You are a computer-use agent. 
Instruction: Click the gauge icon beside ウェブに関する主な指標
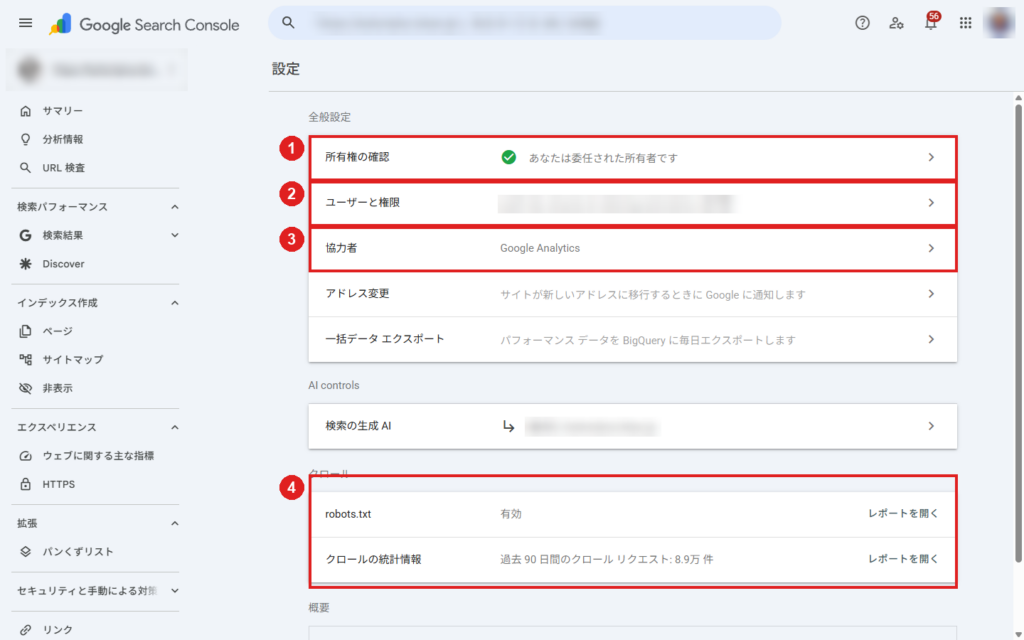25,456
